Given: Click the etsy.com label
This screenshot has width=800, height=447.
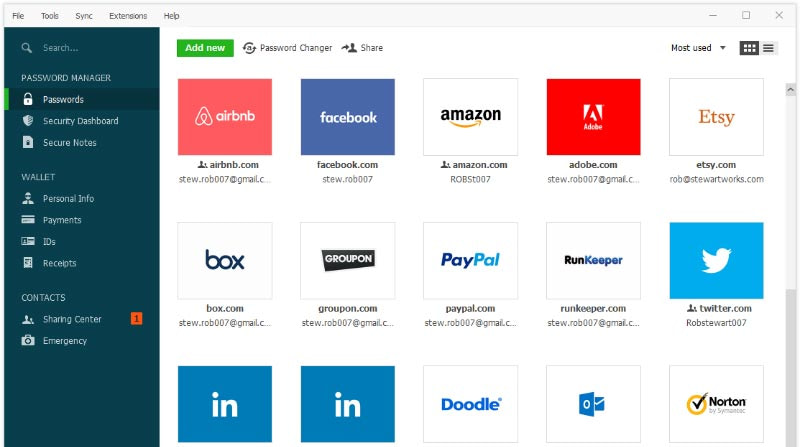Looking at the screenshot, I should (716, 165).
